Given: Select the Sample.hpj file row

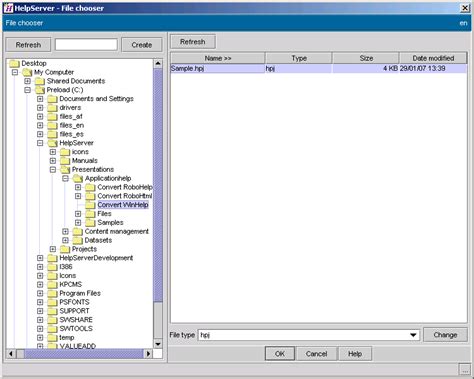Looking at the screenshot, I should pyautogui.click(x=319, y=68).
